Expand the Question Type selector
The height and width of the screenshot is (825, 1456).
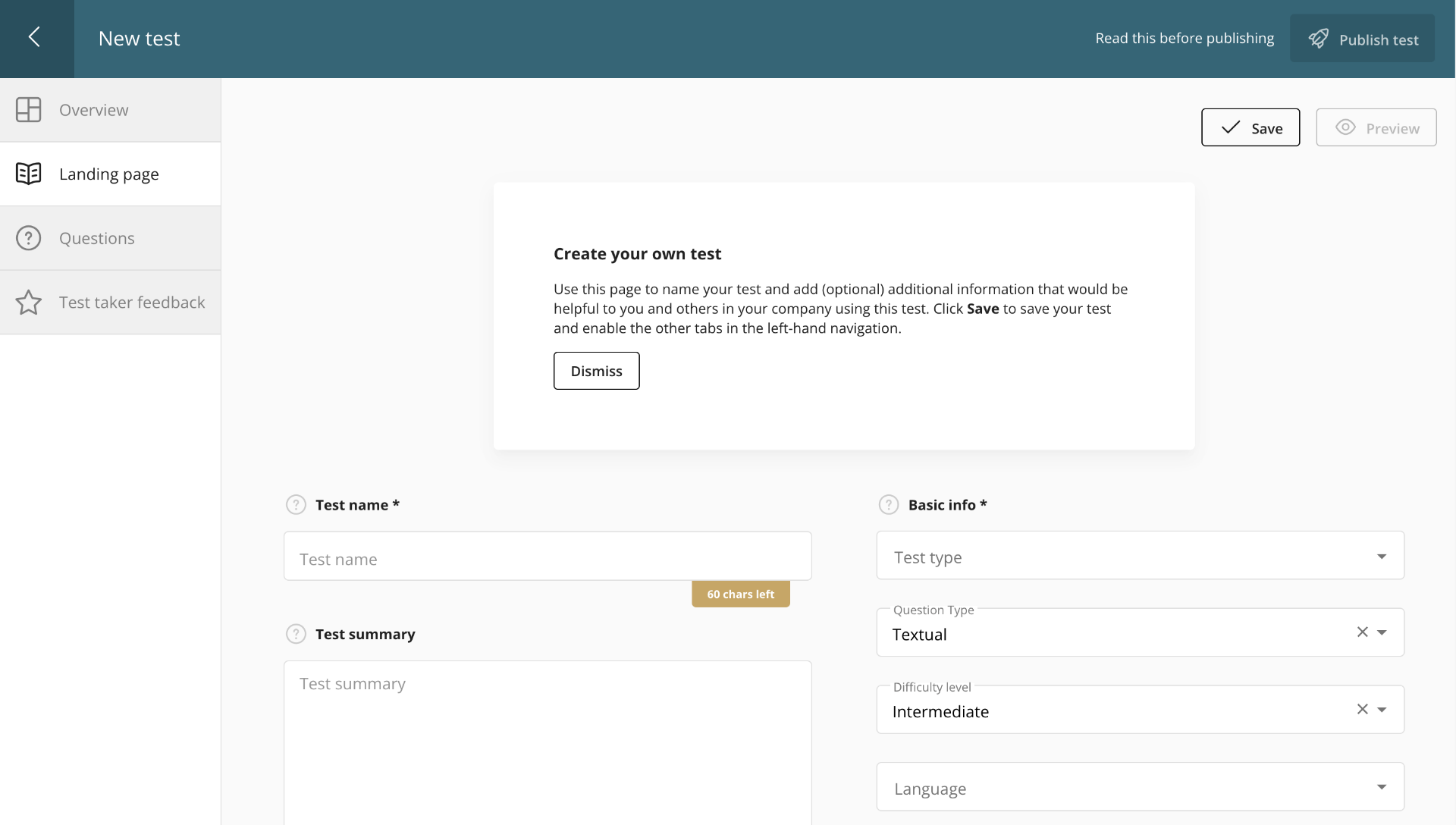tap(1383, 632)
